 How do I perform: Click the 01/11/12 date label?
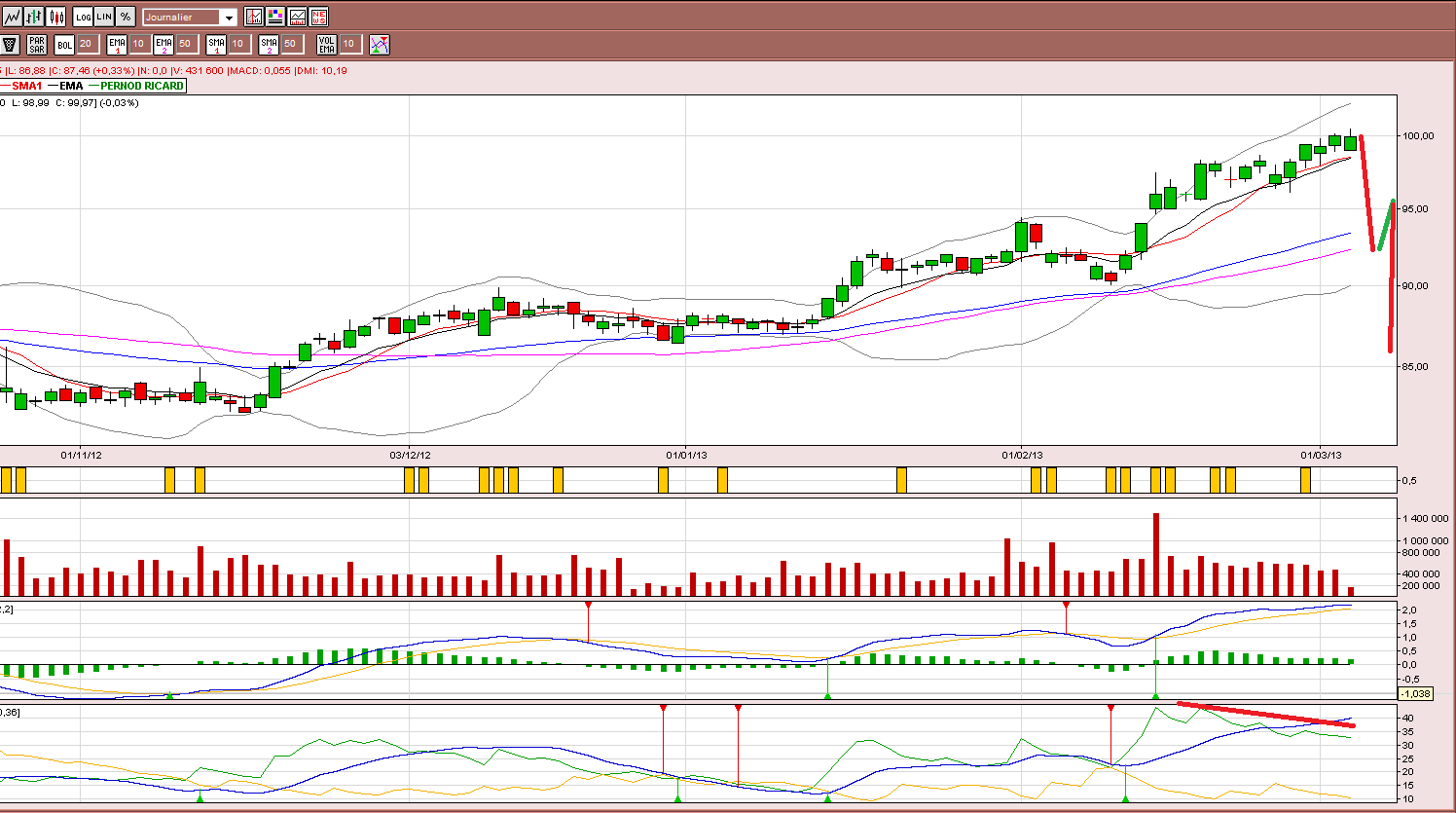(x=81, y=455)
